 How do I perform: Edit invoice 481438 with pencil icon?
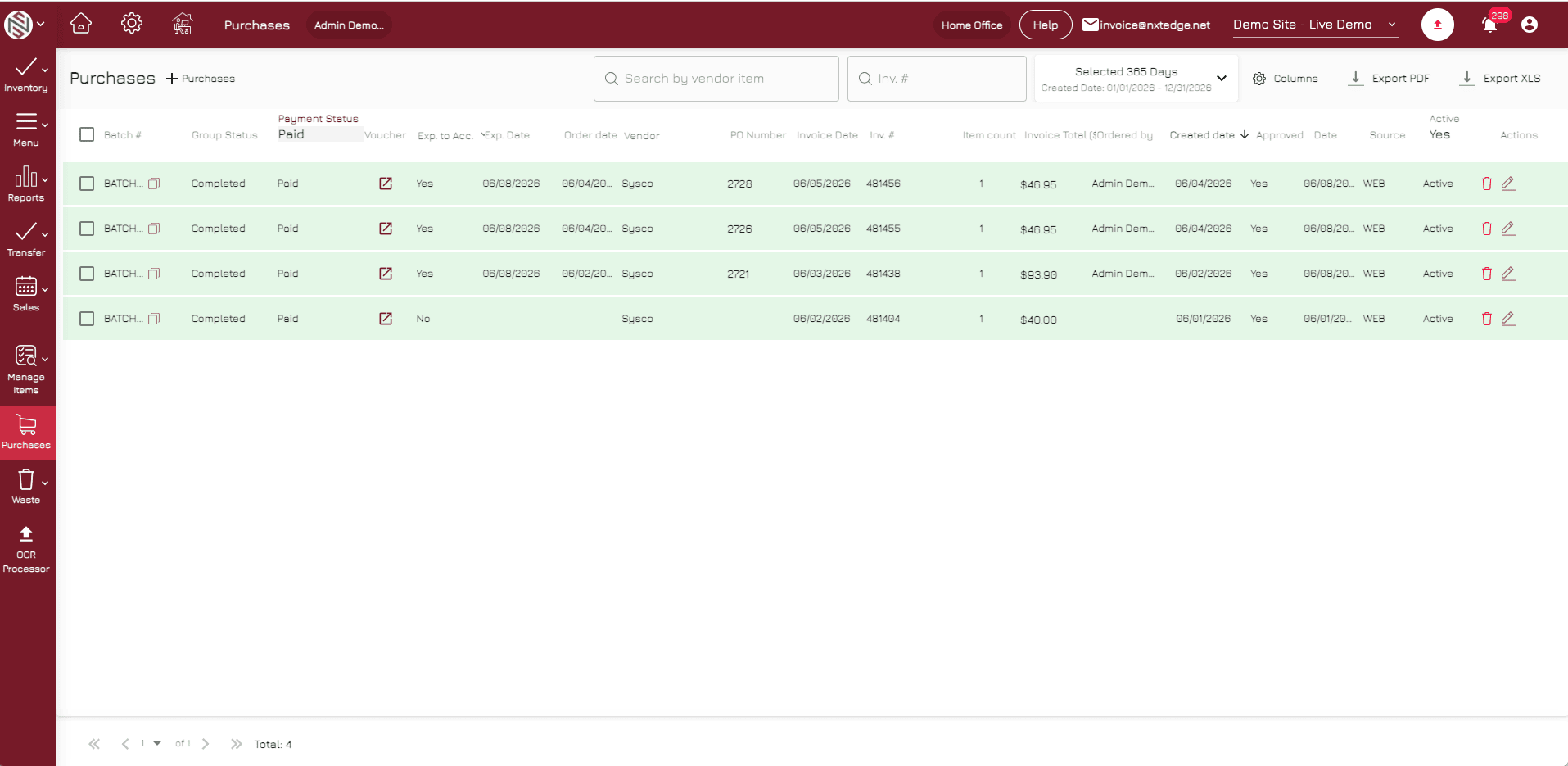(1508, 274)
